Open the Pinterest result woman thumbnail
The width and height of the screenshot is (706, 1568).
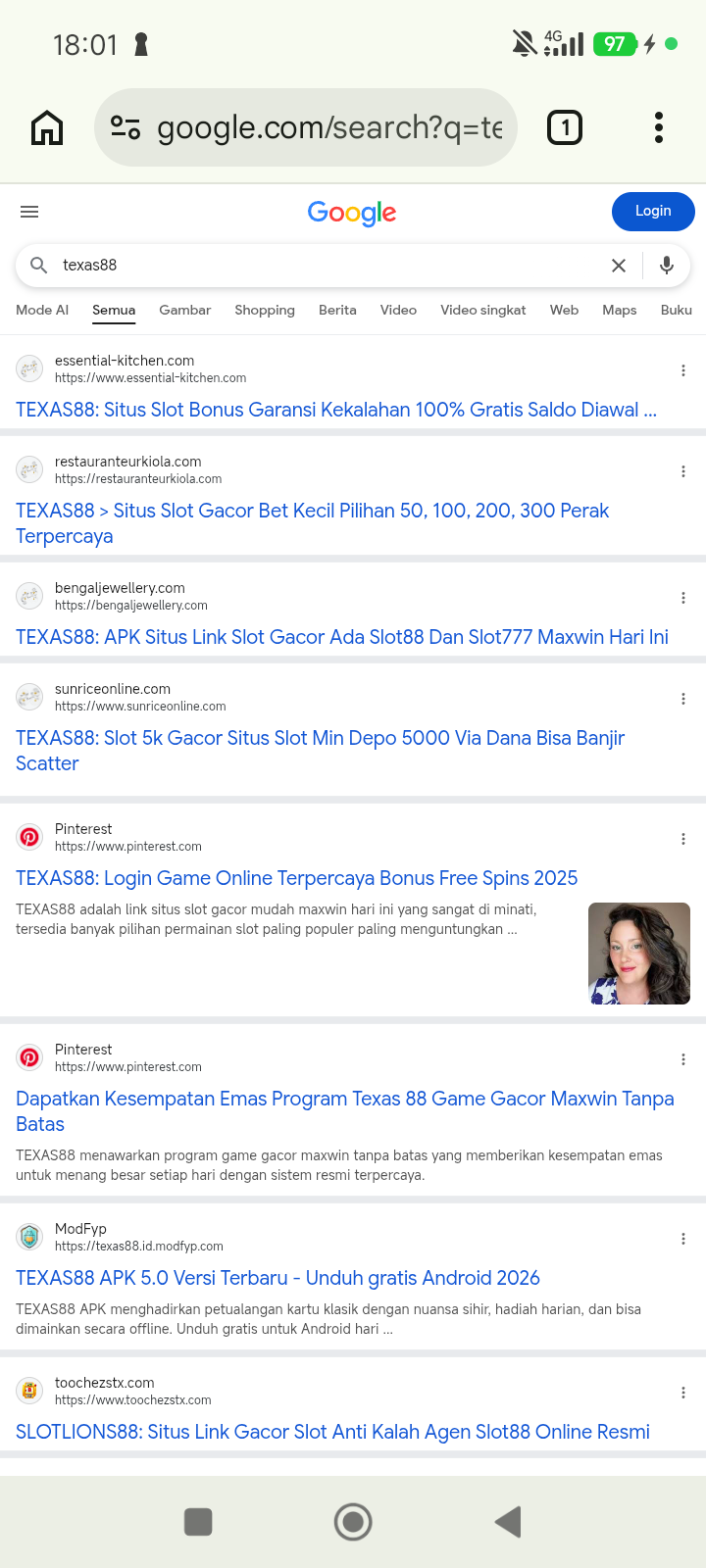click(639, 954)
